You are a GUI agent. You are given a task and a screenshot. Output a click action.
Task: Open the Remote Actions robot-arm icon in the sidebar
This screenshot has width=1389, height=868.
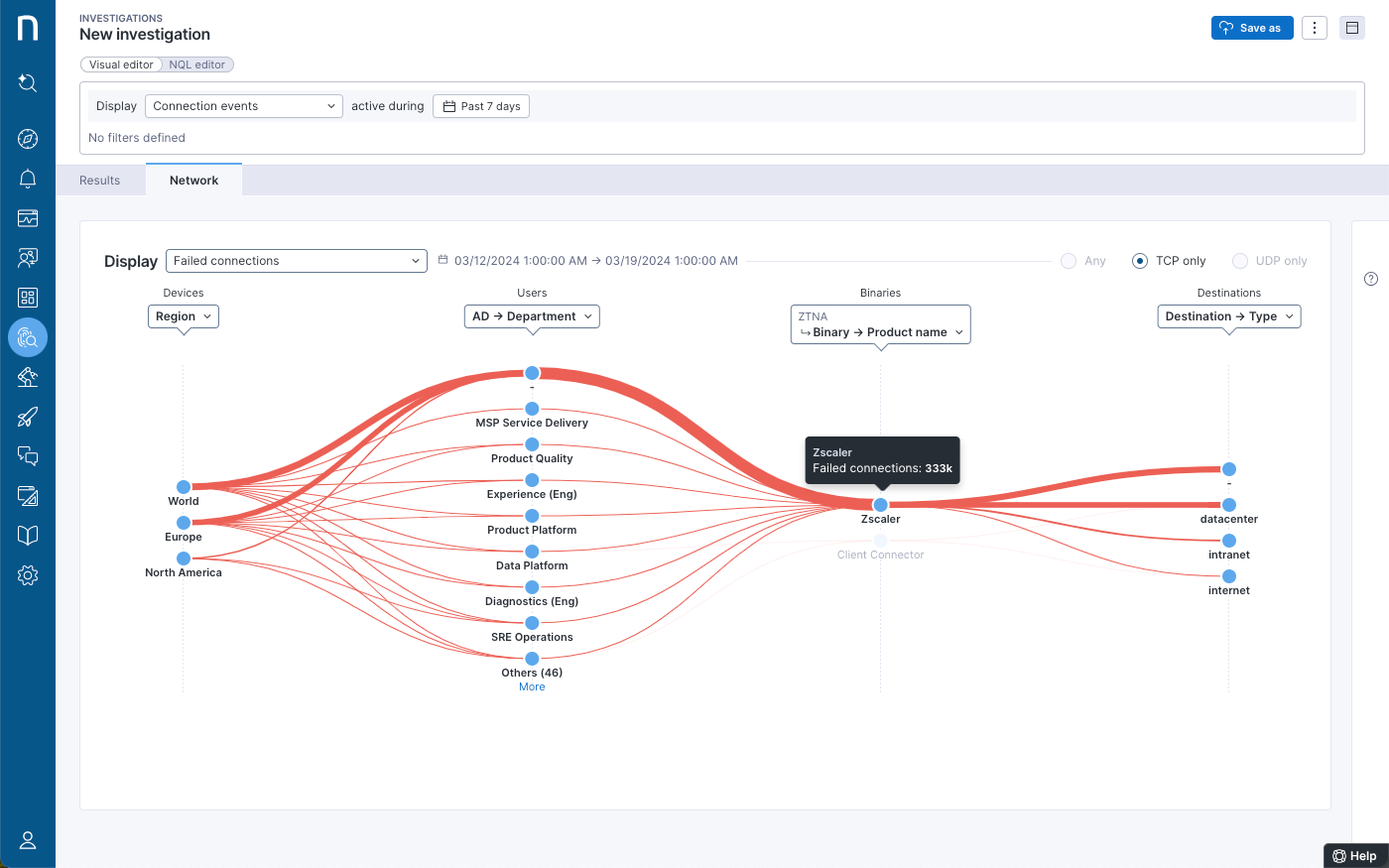pos(28,377)
